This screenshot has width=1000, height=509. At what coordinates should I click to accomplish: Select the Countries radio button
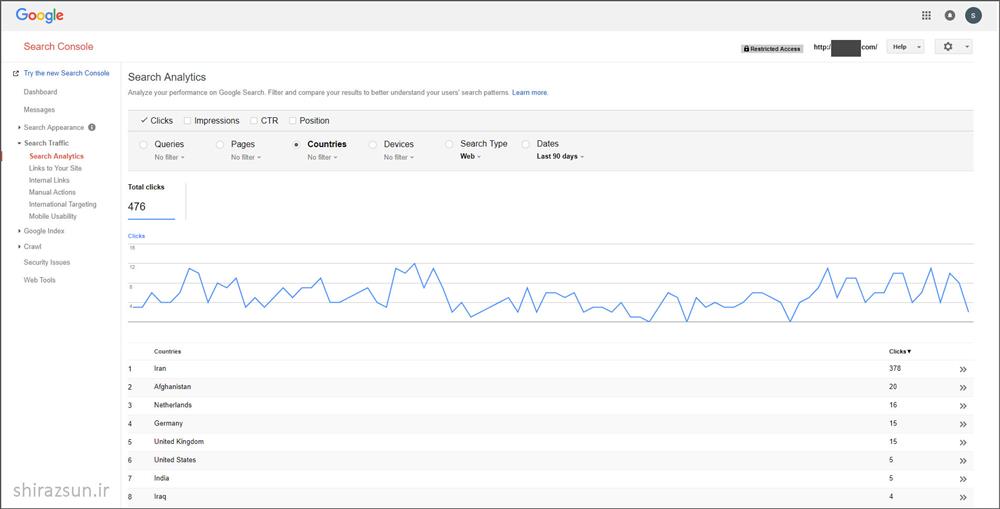point(297,145)
